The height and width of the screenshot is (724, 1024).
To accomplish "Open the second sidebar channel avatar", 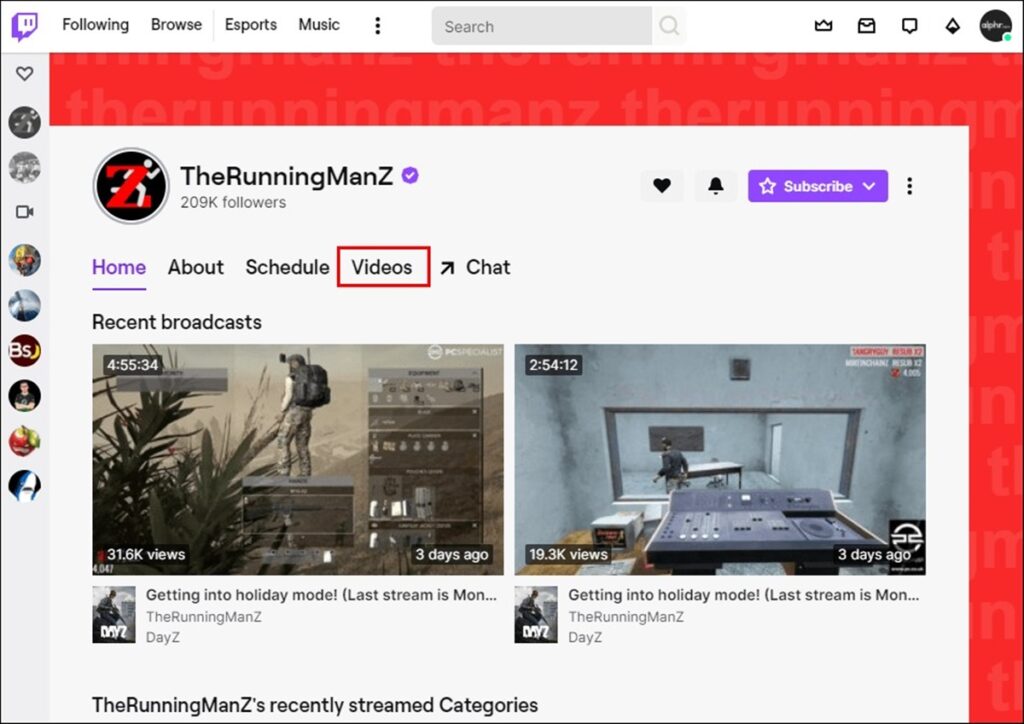I will (25, 167).
